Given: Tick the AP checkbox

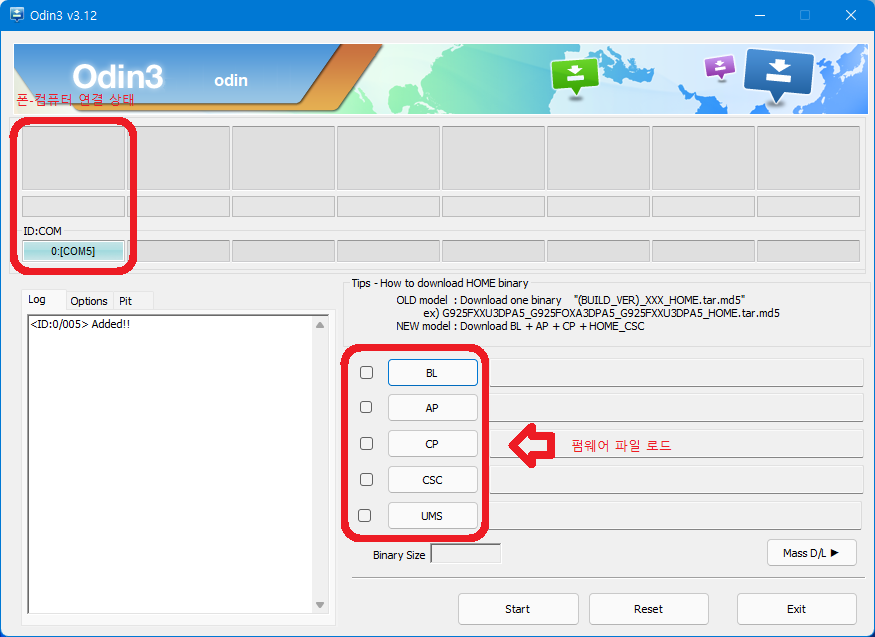Looking at the screenshot, I should (366, 407).
